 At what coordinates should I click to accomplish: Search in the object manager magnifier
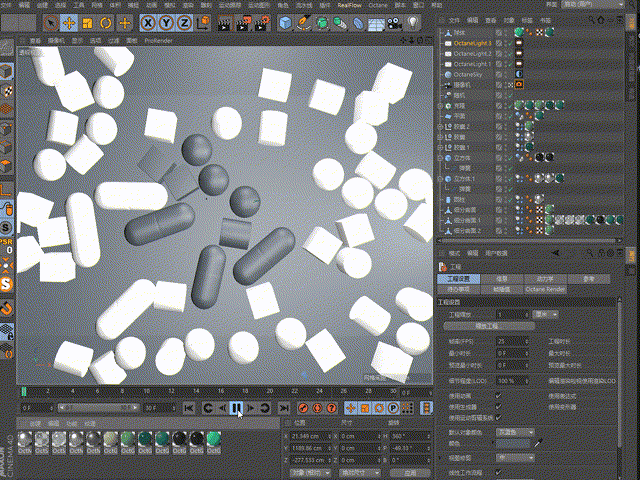[591, 20]
